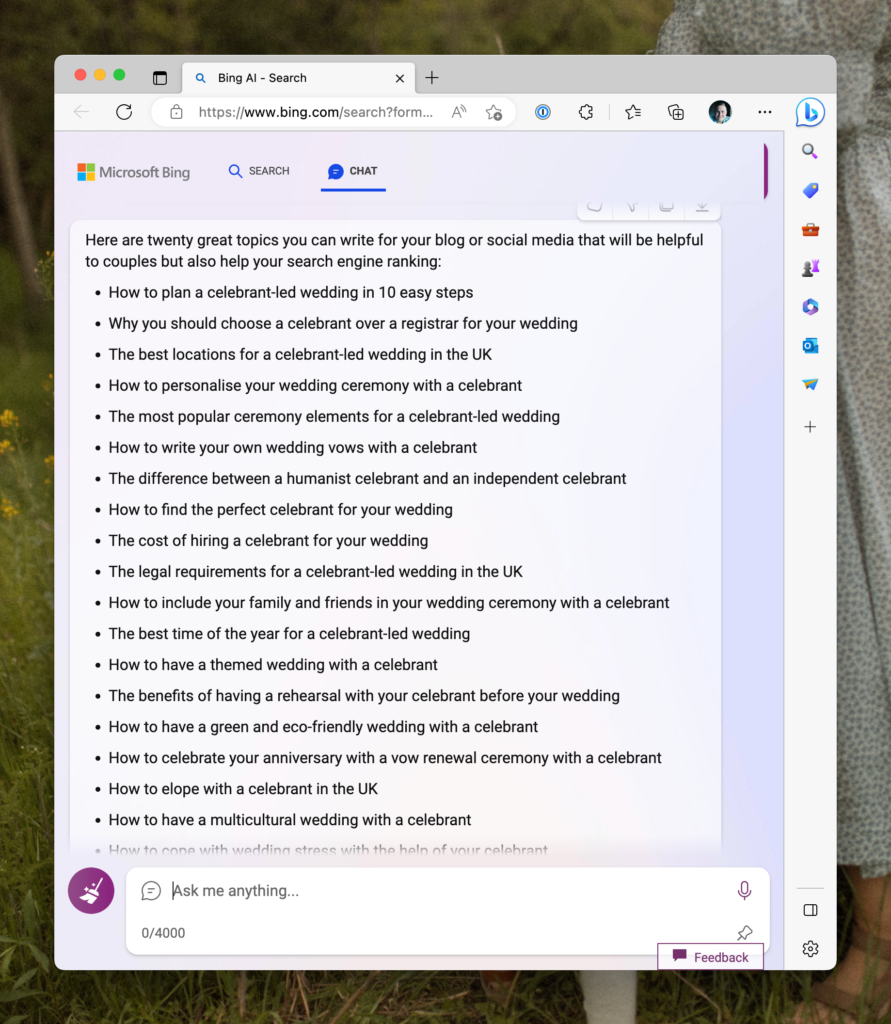Image resolution: width=891 pixels, height=1024 pixels.
Task: Open the Games chess-piece sidebar icon
Action: 810,268
